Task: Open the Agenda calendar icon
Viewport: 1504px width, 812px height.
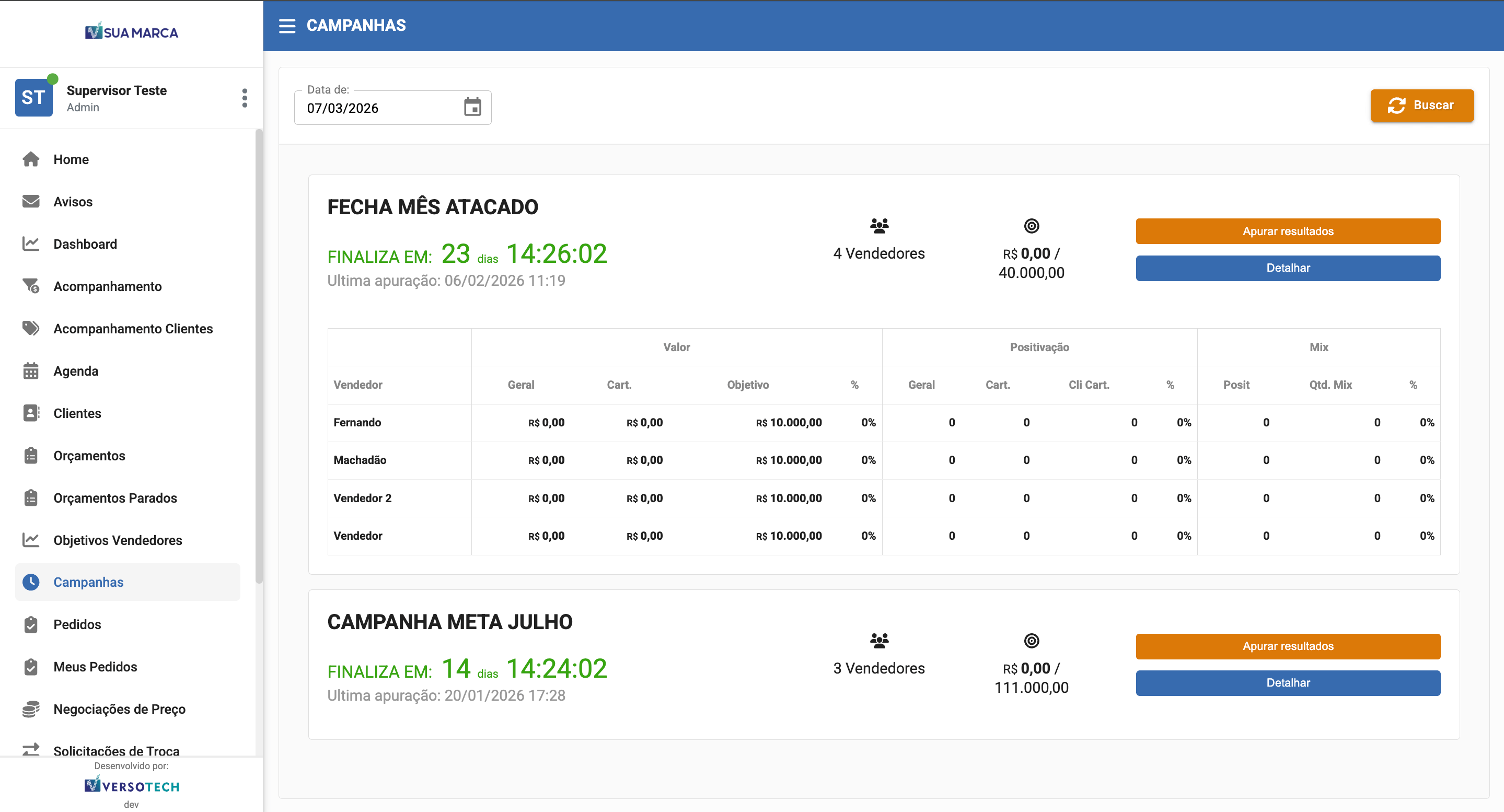Action: 31,370
